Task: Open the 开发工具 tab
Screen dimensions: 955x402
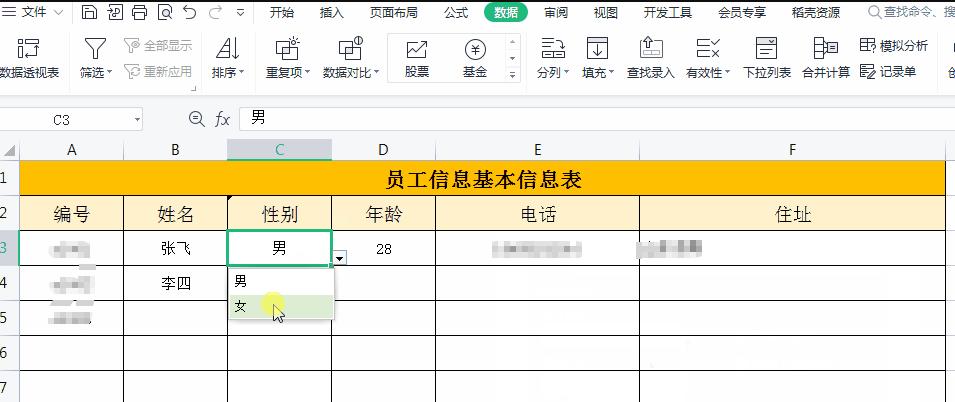Action: click(x=668, y=12)
